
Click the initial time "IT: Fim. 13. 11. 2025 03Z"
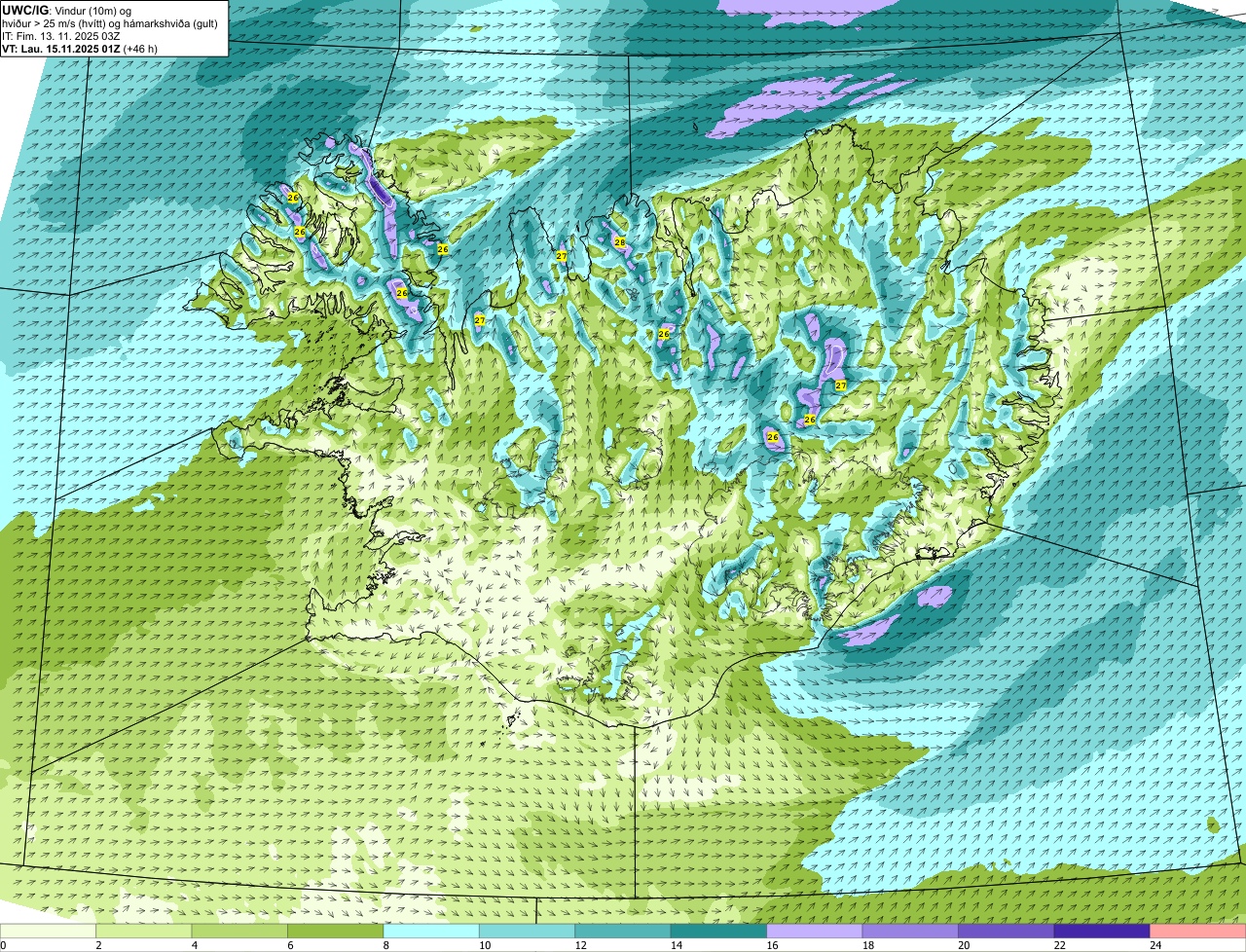[61, 36]
